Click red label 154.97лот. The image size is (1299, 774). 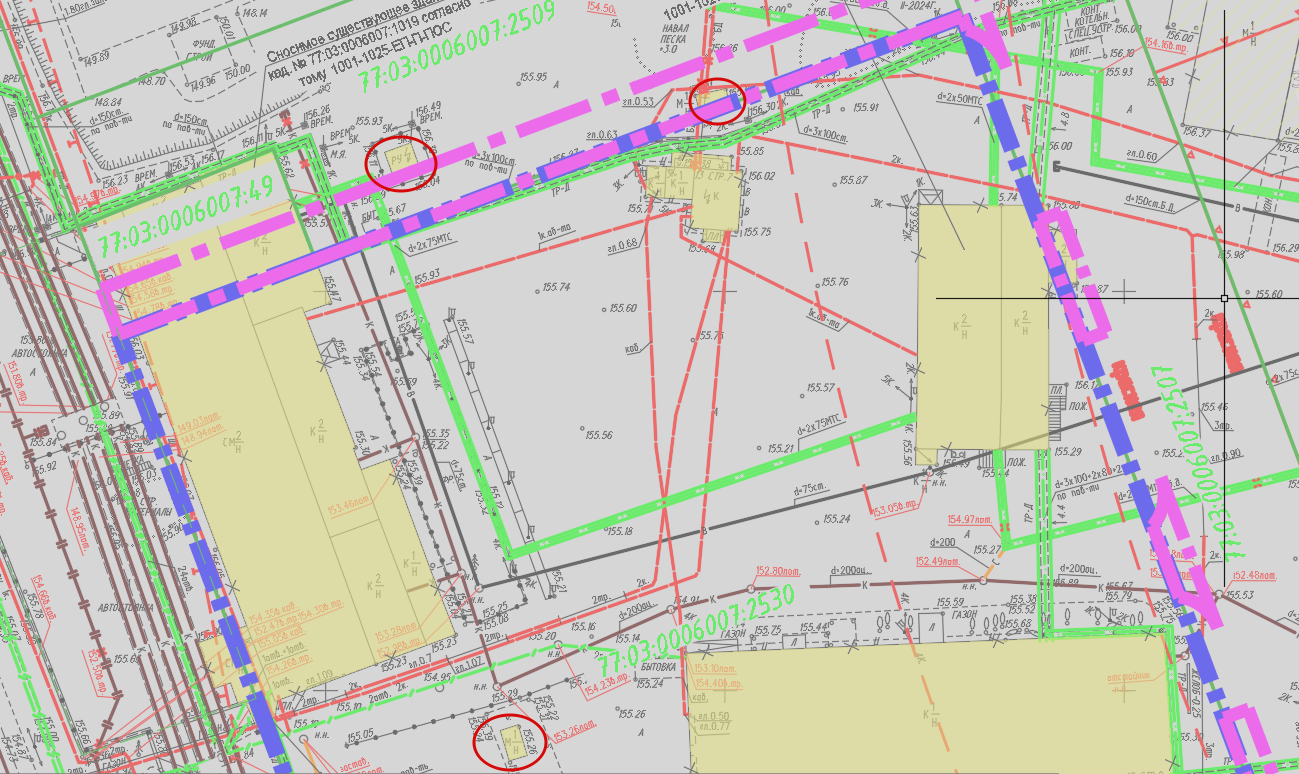click(971, 519)
